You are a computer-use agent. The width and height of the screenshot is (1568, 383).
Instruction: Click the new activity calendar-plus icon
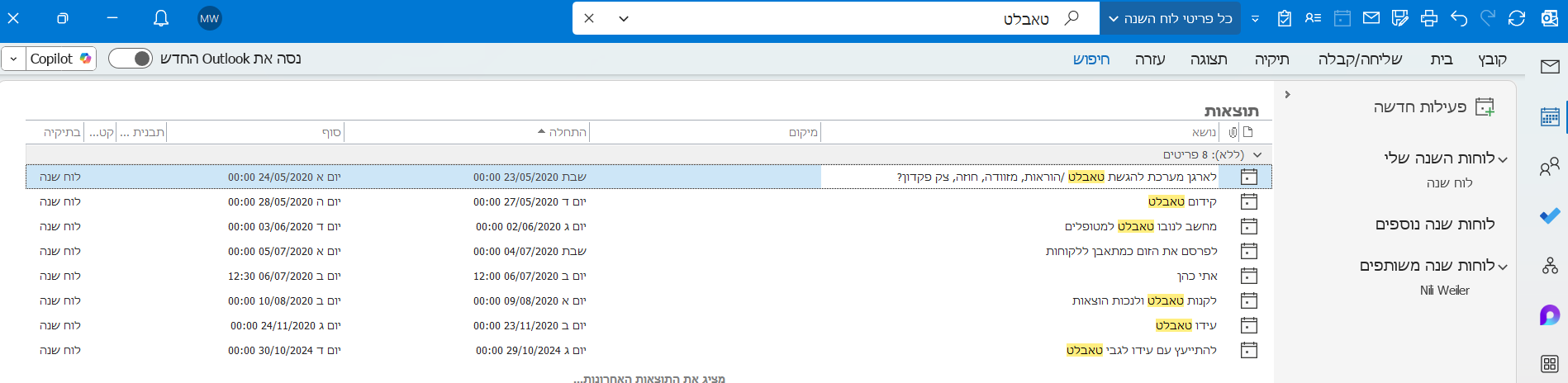coord(1485,107)
